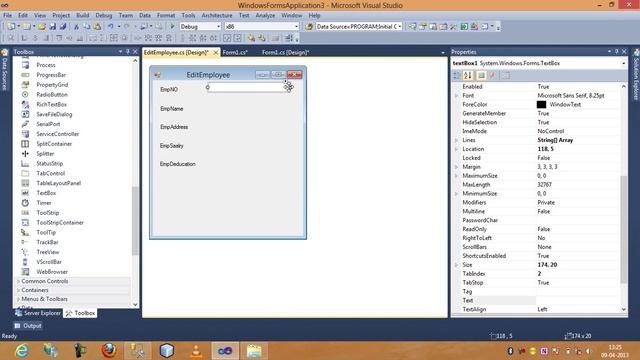This screenshot has width=640, height=360.
Task: Pin the Toolbox panel with auto-hide icon
Action: (x=128, y=52)
